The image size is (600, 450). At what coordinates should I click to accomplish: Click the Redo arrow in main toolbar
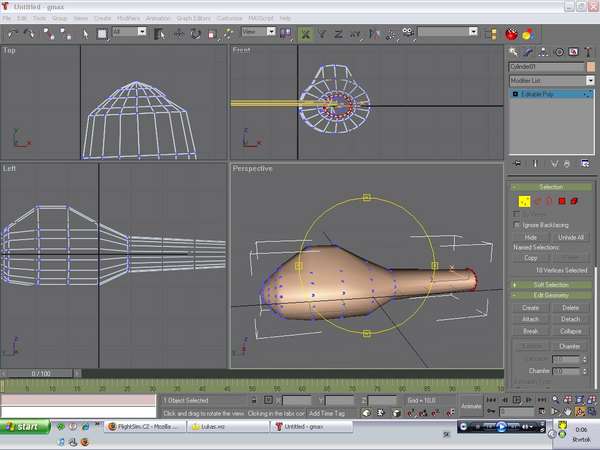(30, 34)
